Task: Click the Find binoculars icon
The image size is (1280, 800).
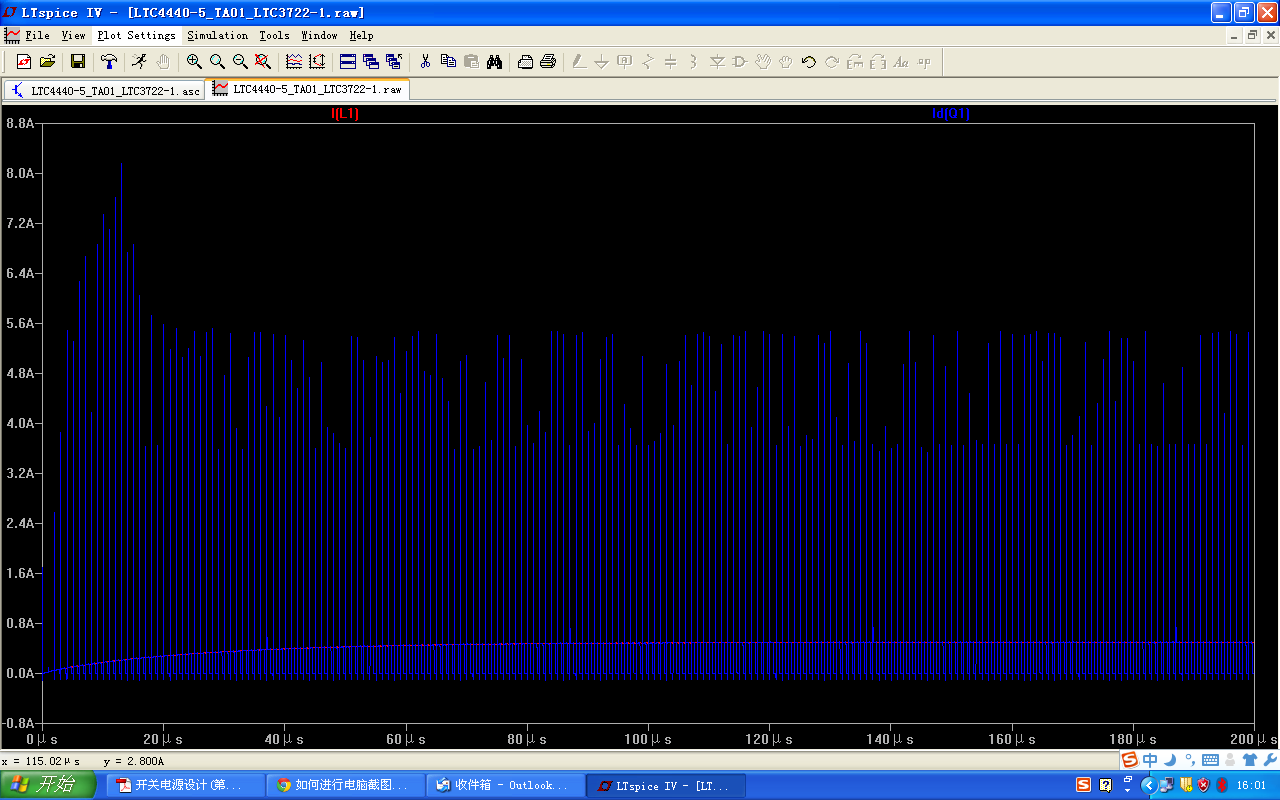Action: (x=494, y=62)
